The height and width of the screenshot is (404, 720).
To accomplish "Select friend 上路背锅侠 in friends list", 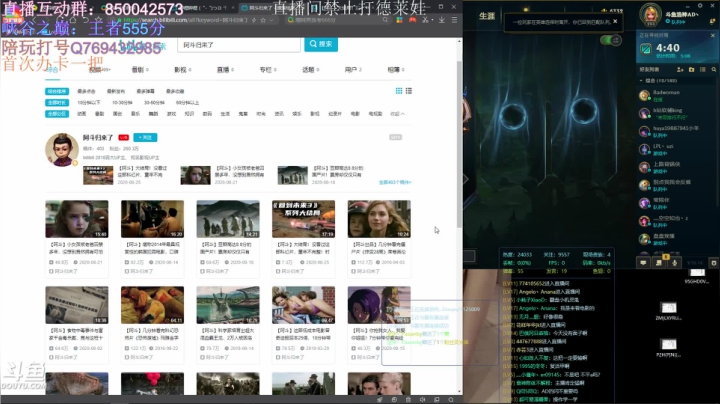I will point(677,167).
